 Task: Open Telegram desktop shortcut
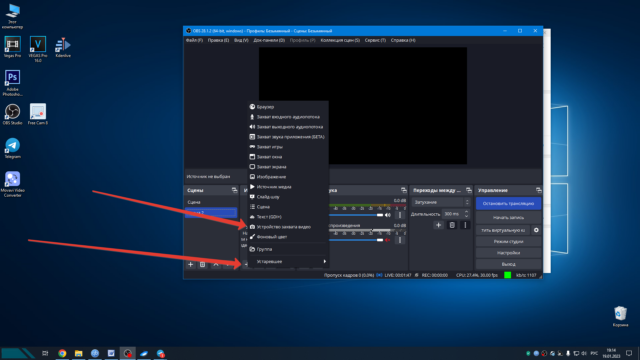[x=12, y=148]
